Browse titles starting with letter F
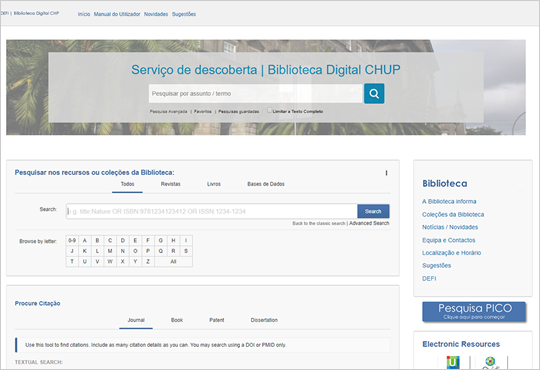This screenshot has height=370, width=540. click(x=148, y=240)
